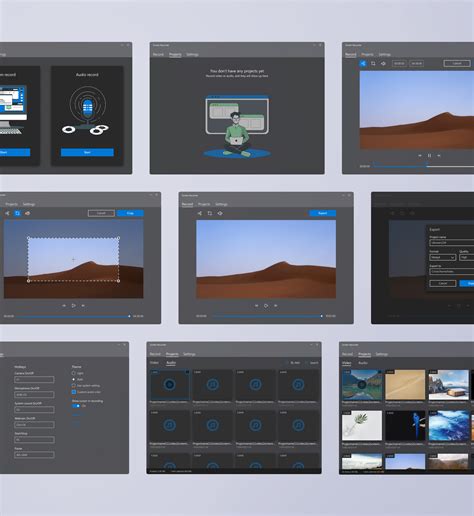
Task: Click the center playback control under the Export window video
Action: click(x=266, y=305)
